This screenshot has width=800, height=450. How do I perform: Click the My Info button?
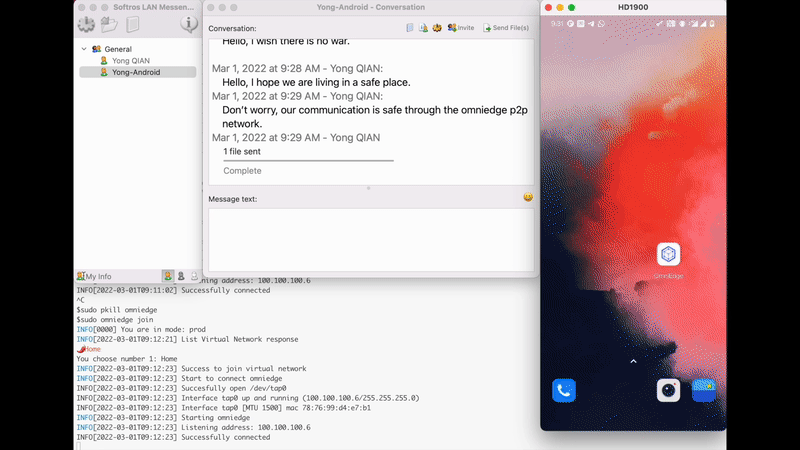(95, 276)
